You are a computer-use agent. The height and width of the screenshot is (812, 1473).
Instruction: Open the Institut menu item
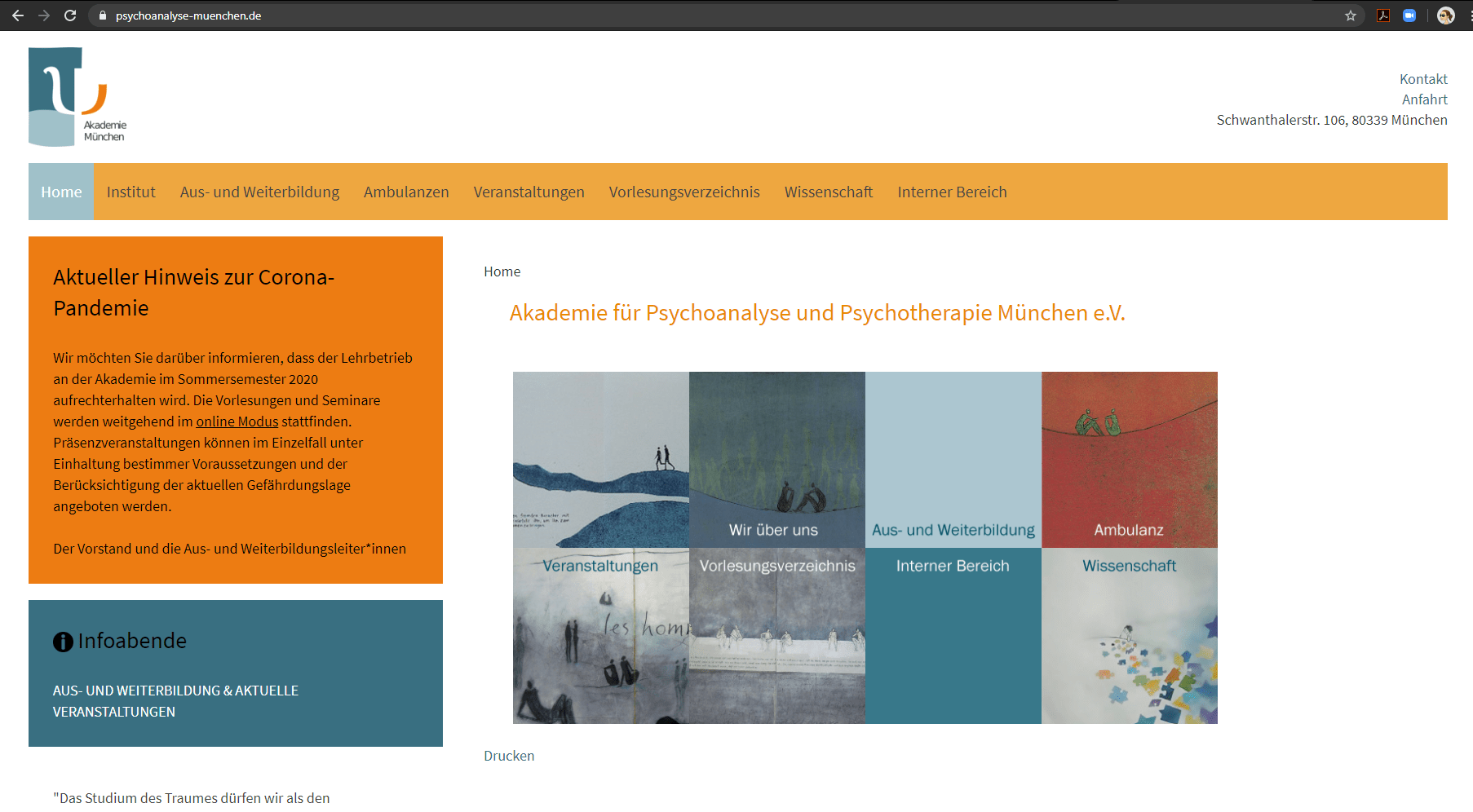(x=130, y=192)
